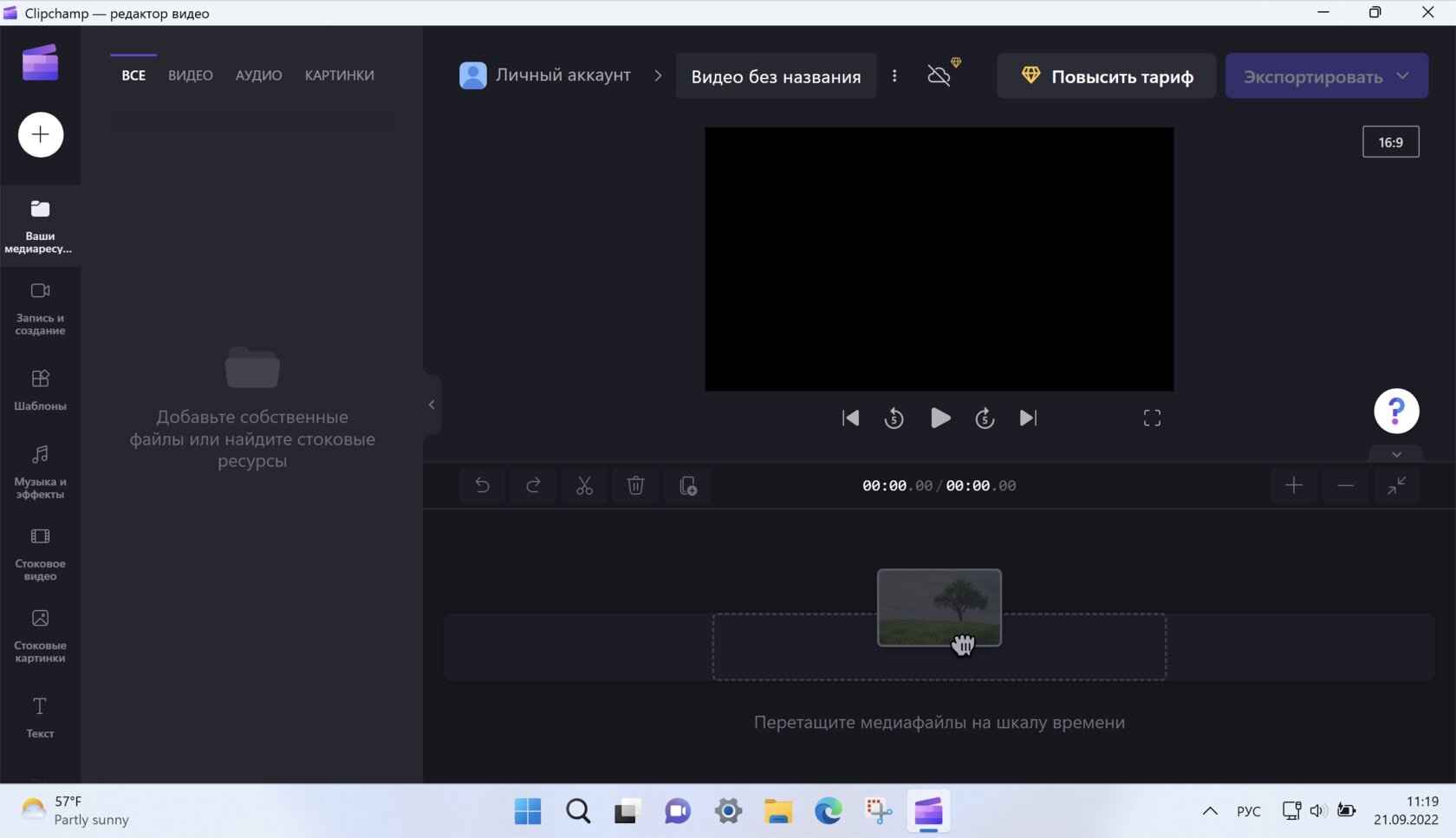Click the Повысить тариф button
The image size is (1456, 838).
pos(1106,76)
